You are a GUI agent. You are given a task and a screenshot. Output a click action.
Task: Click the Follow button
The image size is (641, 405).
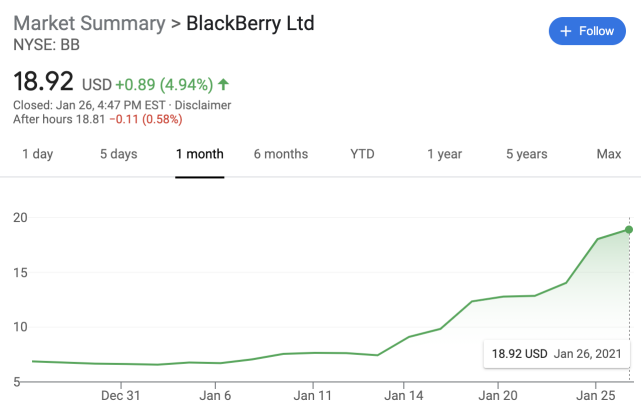pyautogui.click(x=587, y=31)
